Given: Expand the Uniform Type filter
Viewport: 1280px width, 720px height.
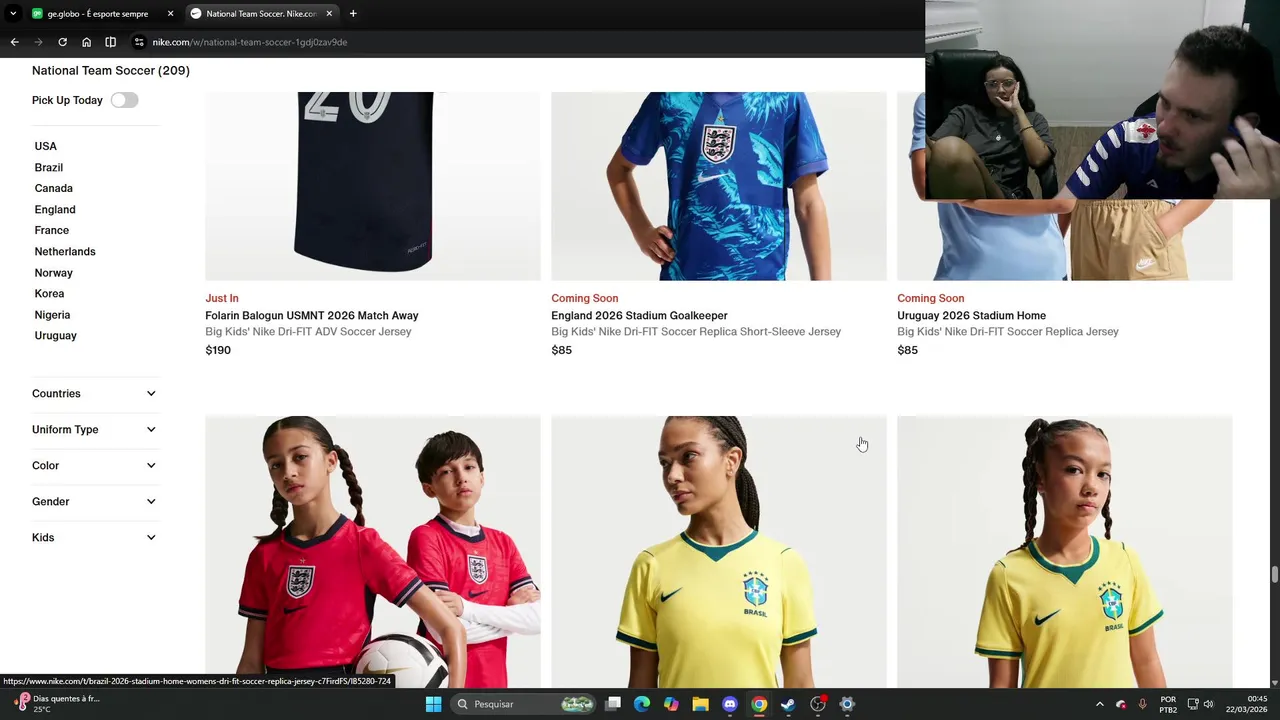Looking at the screenshot, I should (94, 429).
